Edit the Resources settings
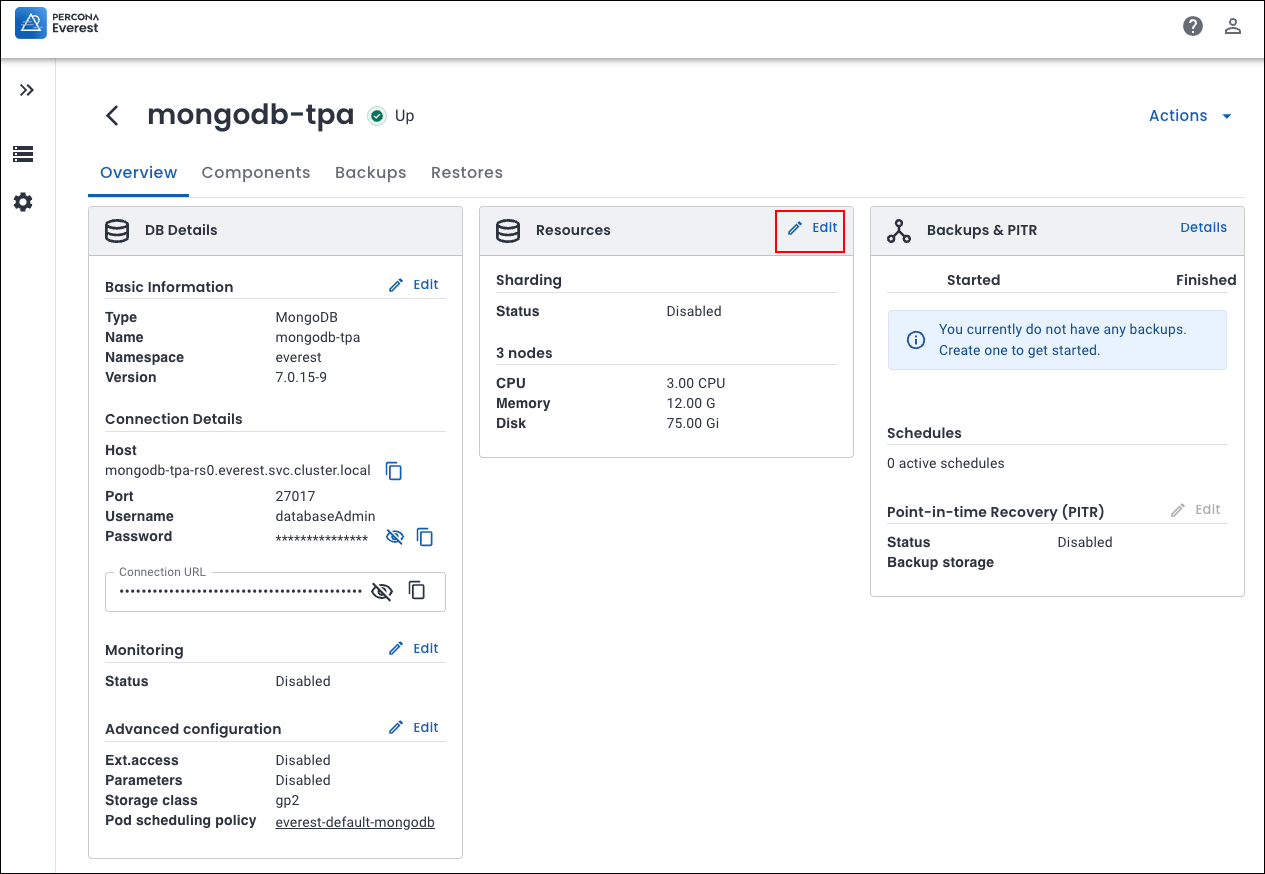This screenshot has width=1265, height=874. click(x=812, y=229)
